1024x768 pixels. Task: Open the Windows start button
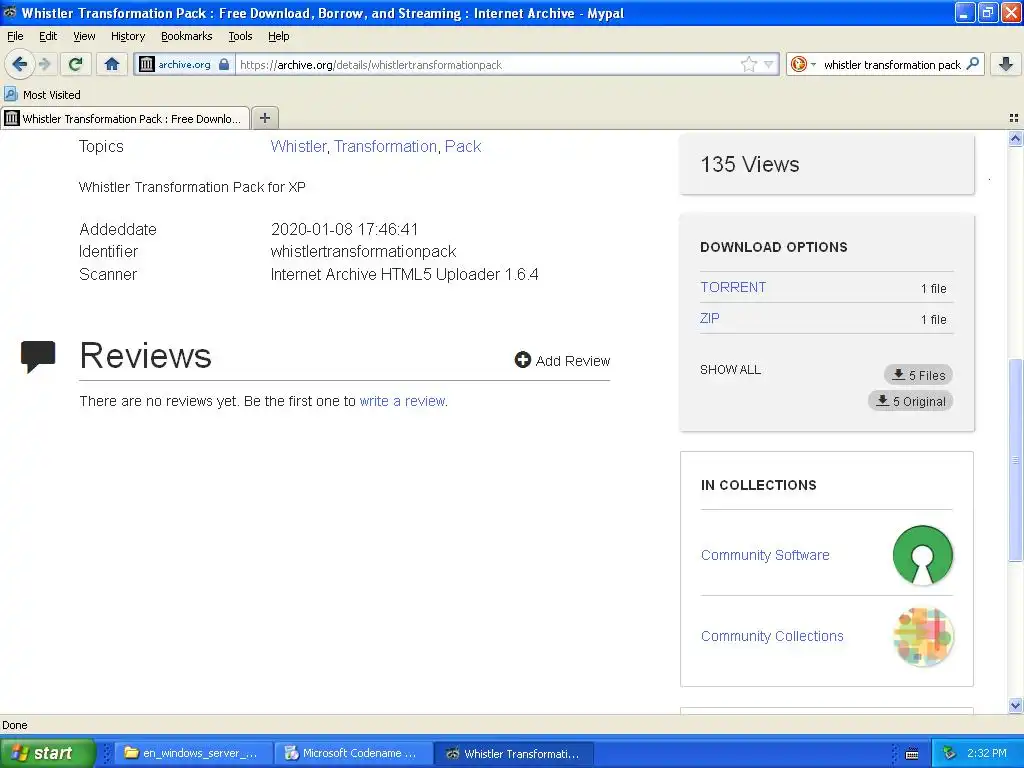point(47,753)
